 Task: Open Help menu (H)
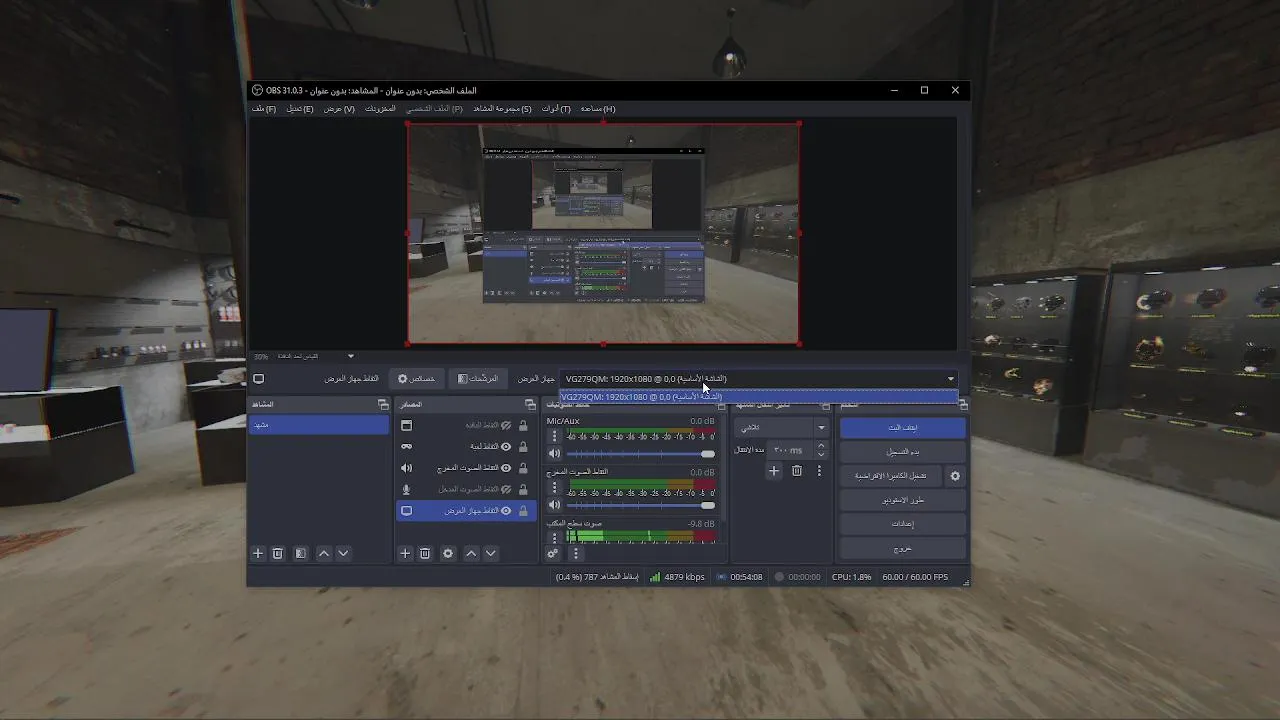598,108
